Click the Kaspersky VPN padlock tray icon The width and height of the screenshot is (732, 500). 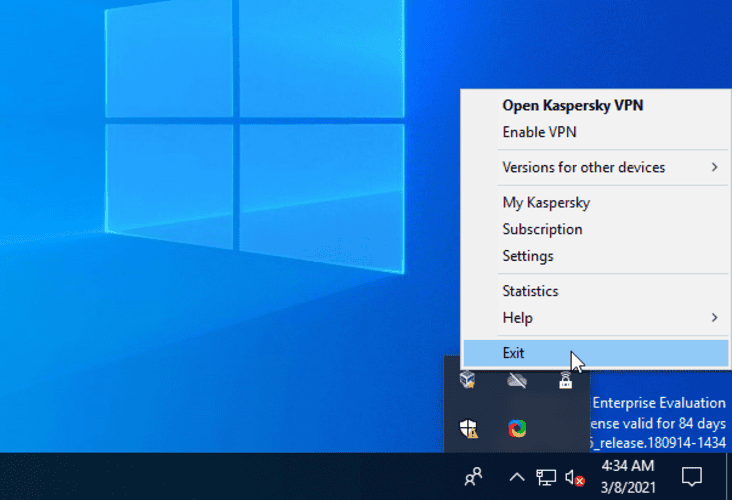565,380
